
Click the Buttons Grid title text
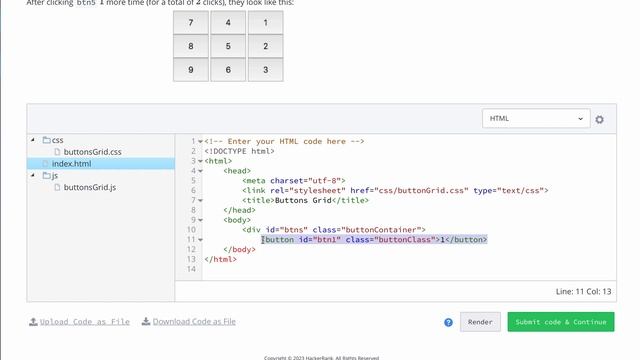[303, 200]
